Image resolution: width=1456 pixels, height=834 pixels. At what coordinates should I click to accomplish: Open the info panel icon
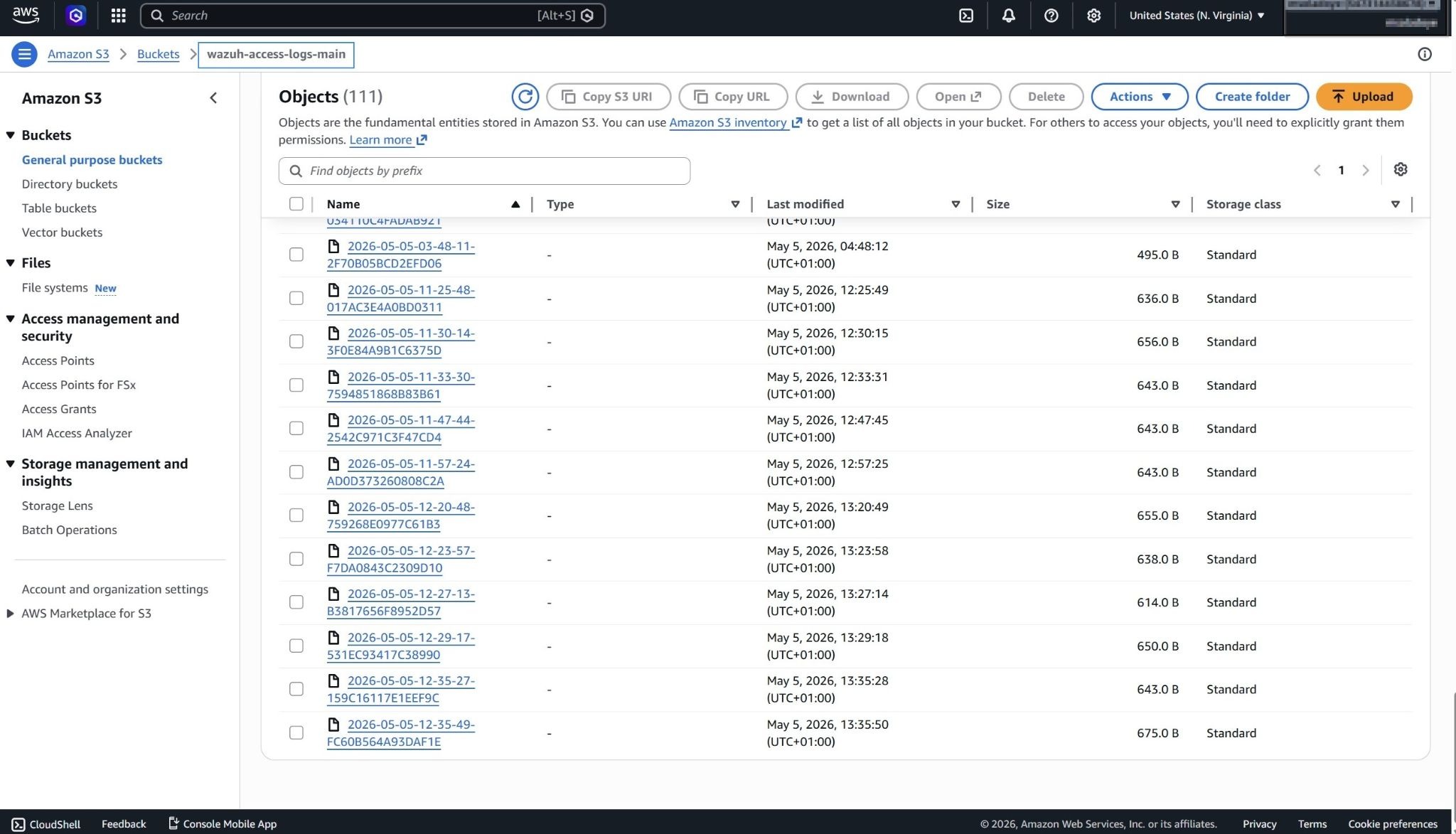pos(1424,54)
